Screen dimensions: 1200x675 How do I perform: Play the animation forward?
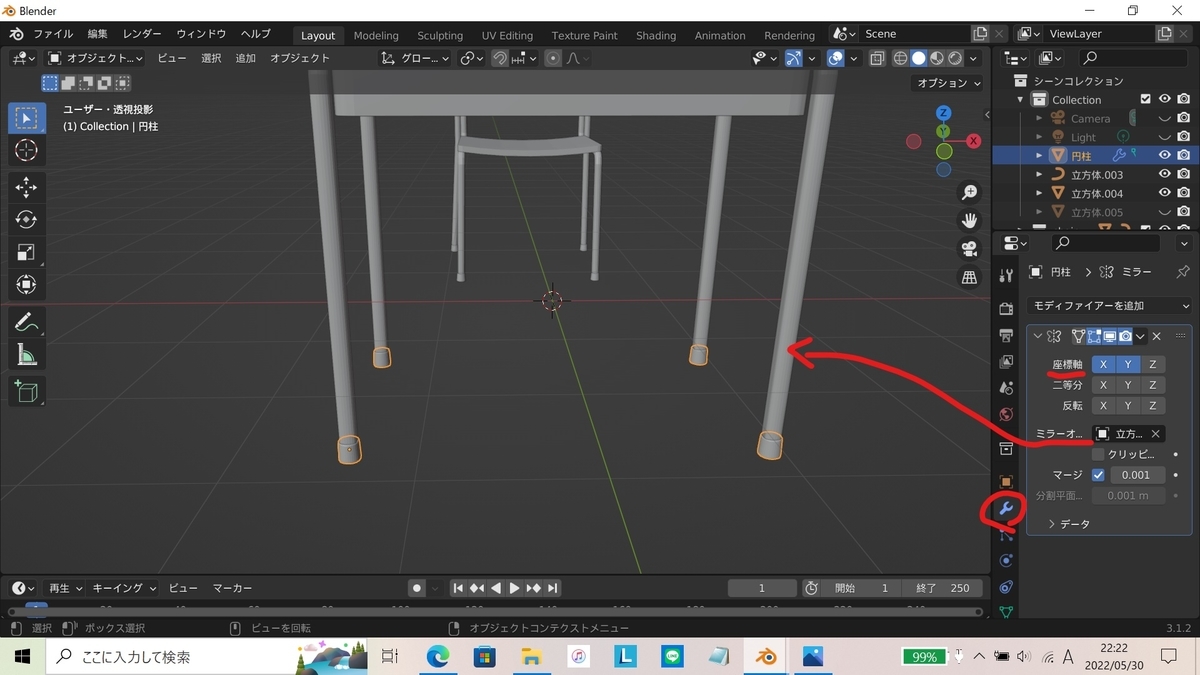(514, 588)
